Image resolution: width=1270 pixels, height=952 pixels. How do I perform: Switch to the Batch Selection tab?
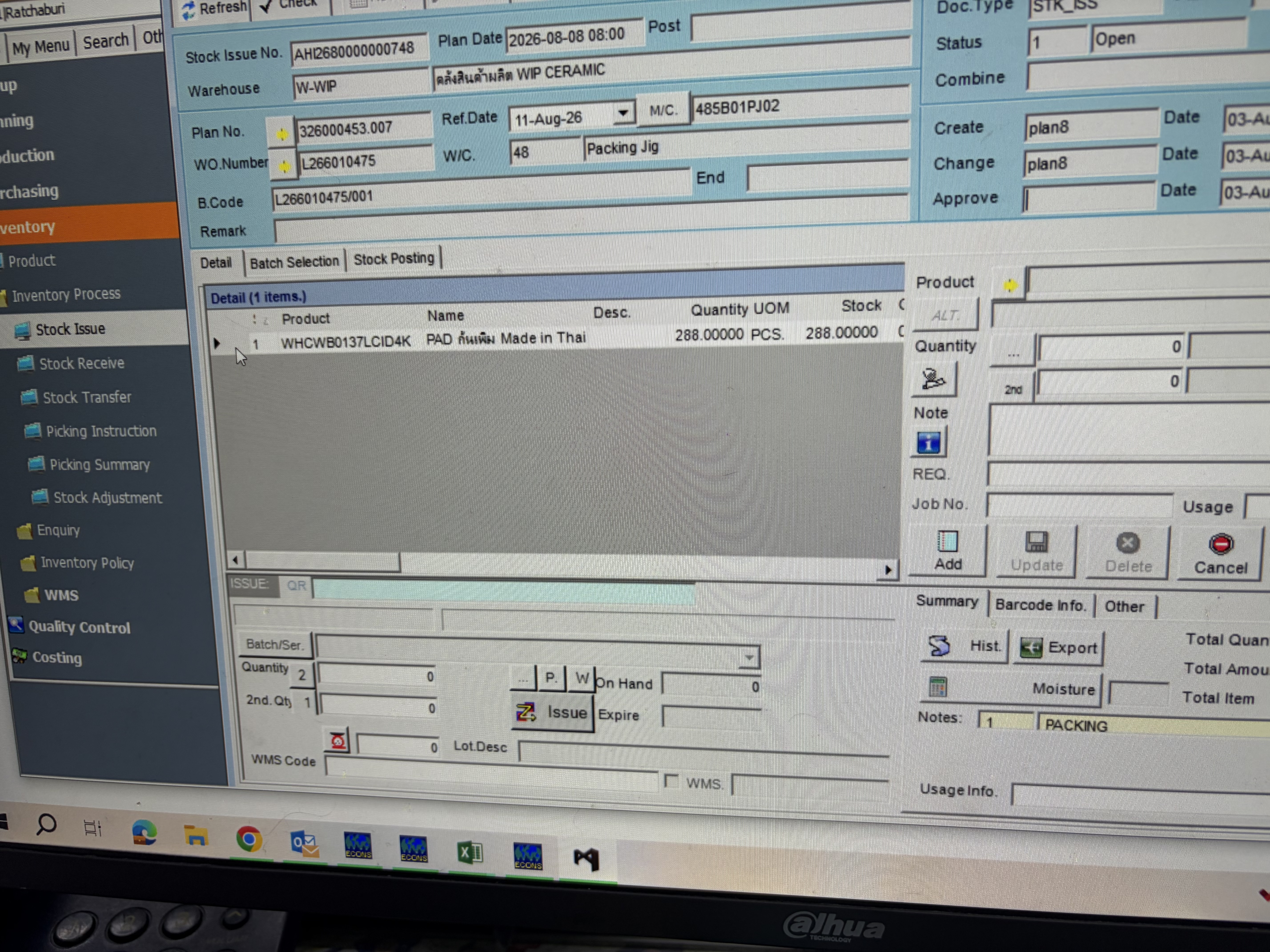click(x=295, y=262)
